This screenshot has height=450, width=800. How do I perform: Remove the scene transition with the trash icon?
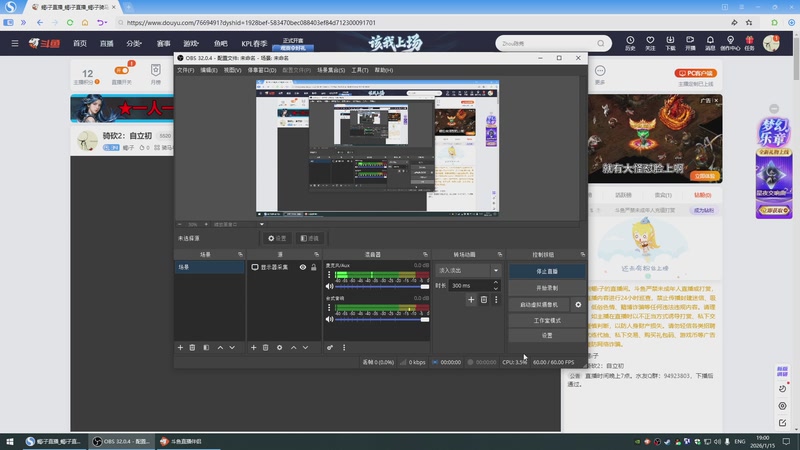pos(484,299)
